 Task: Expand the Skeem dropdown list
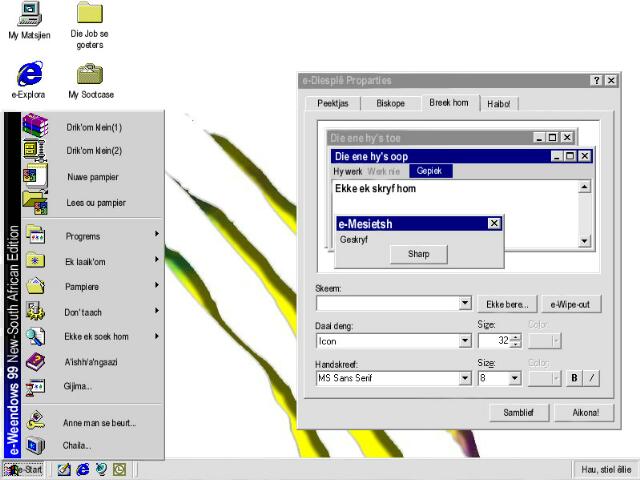coord(465,304)
